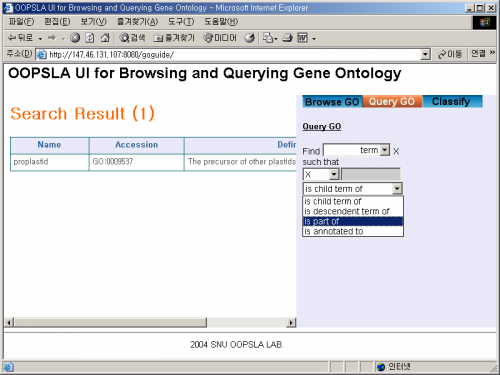This screenshot has height=375, width=500.
Task: Click the Accession column header
Action: coord(136,145)
